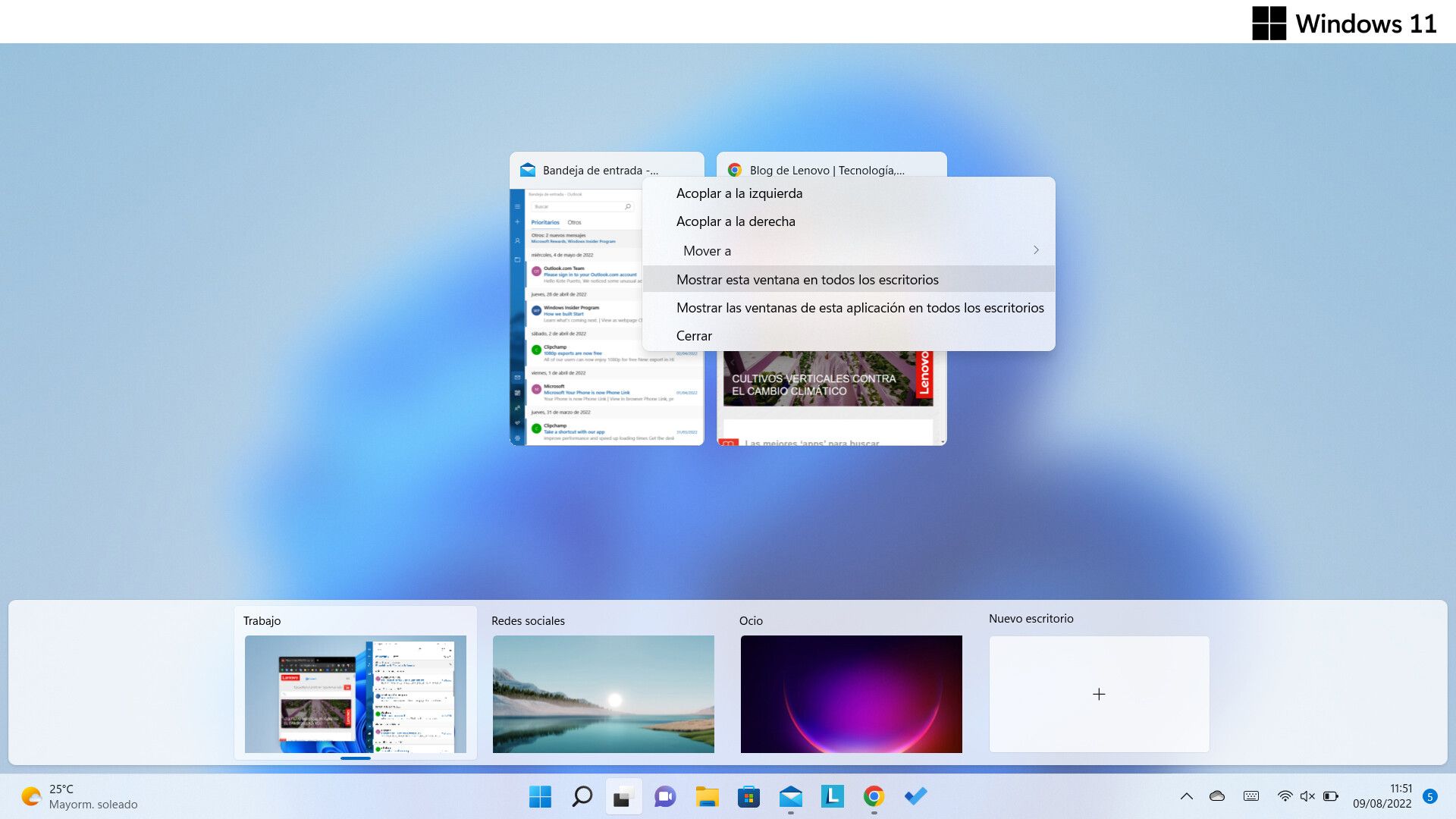Click the muted volume tray icon
Screen dimensions: 1456x819
[x=1307, y=796]
